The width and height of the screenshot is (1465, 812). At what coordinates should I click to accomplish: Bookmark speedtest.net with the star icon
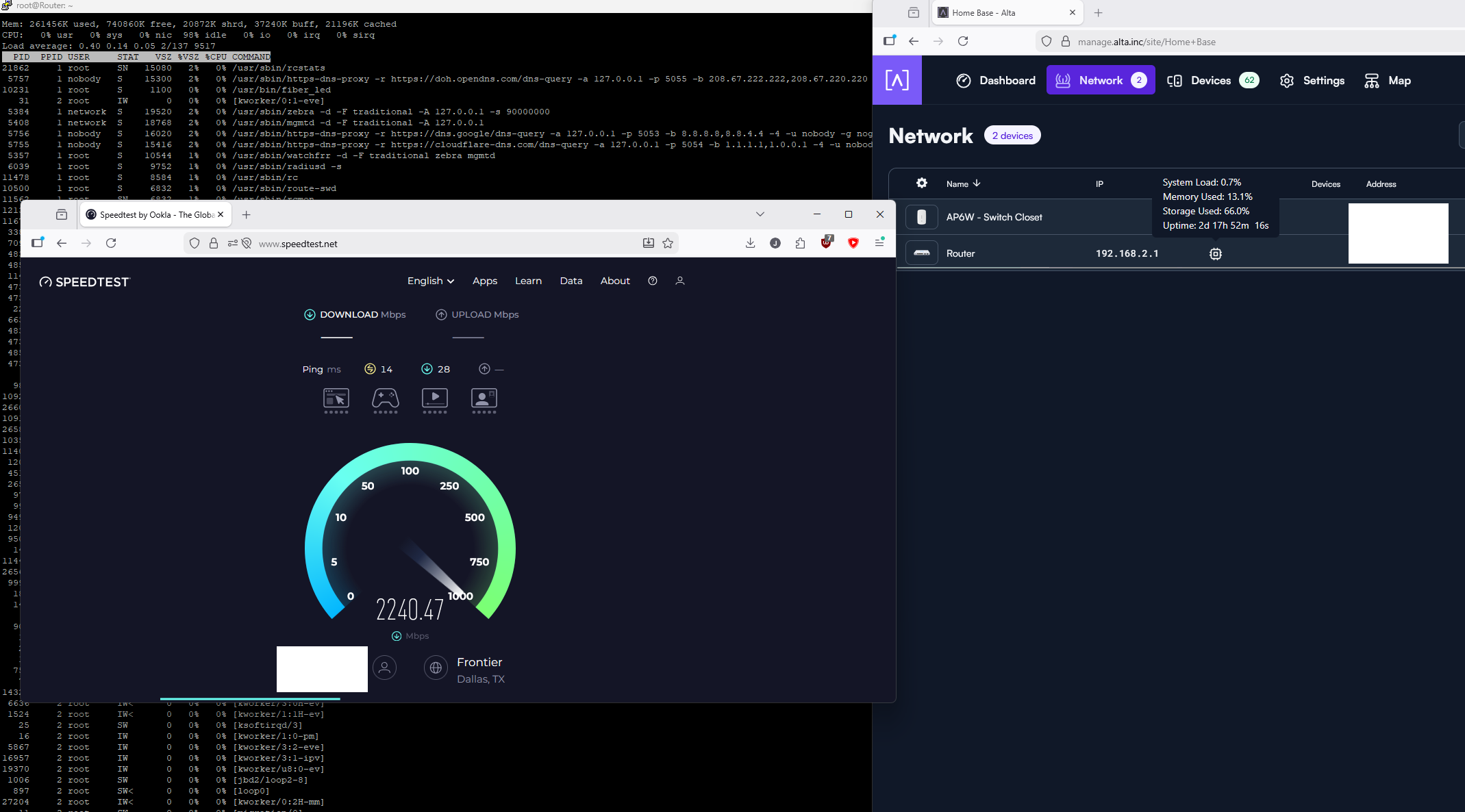coord(668,243)
